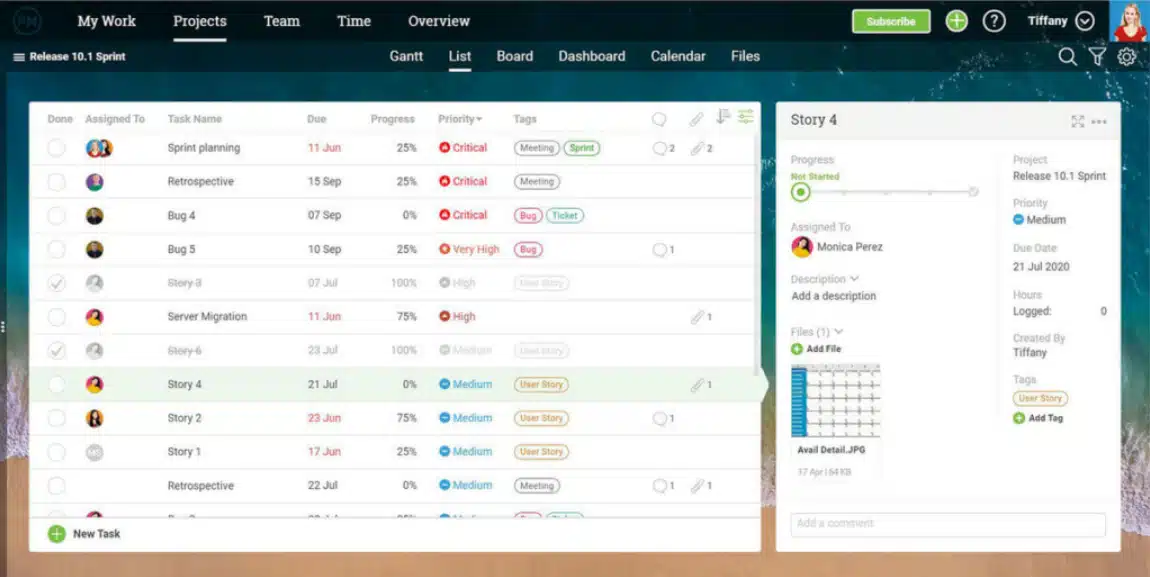
Task: Click the green plus add icon in header
Action: point(956,21)
